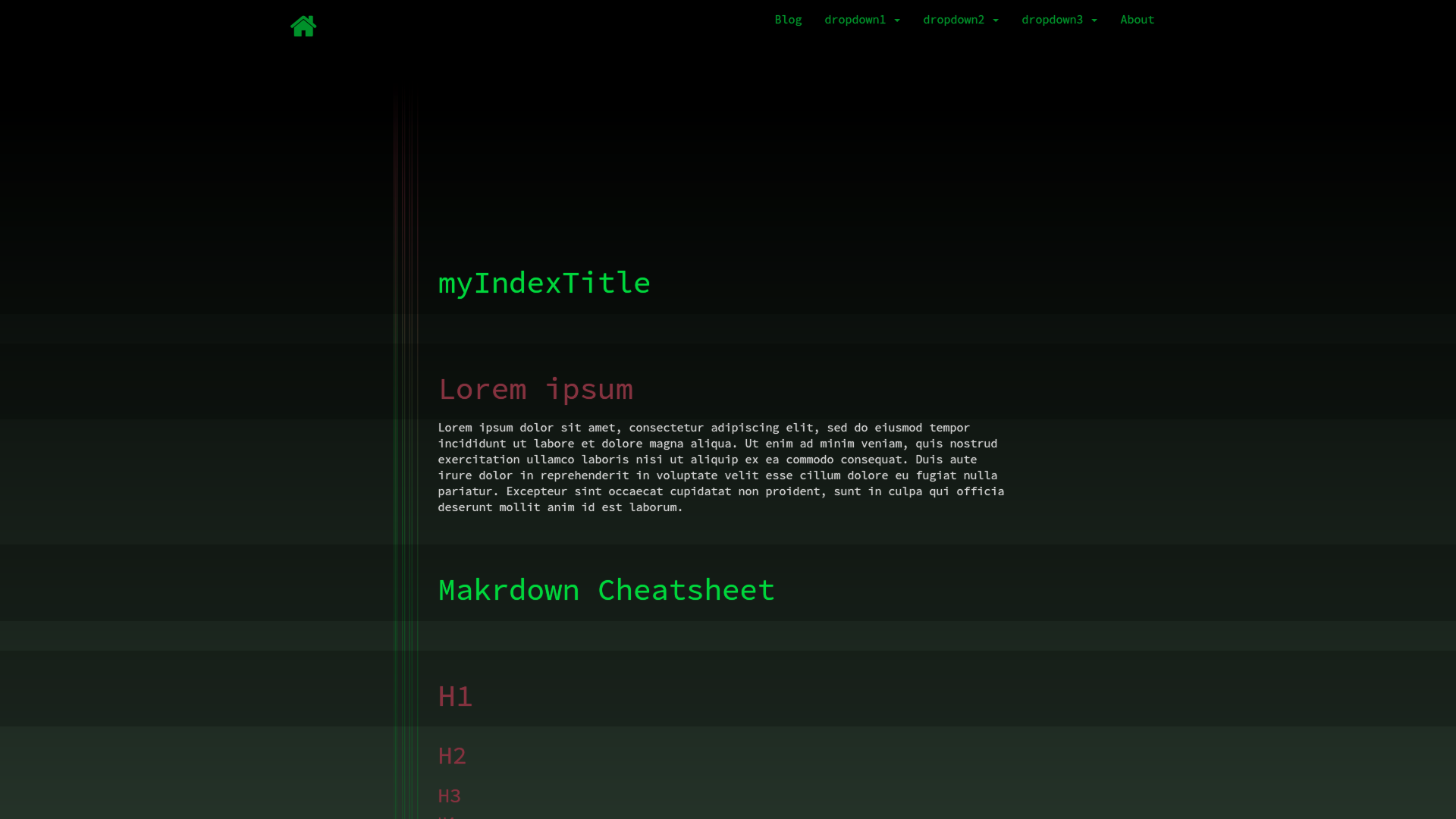
Task: Click the myIndexTitle heading
Action: click(x=544, y=283)
